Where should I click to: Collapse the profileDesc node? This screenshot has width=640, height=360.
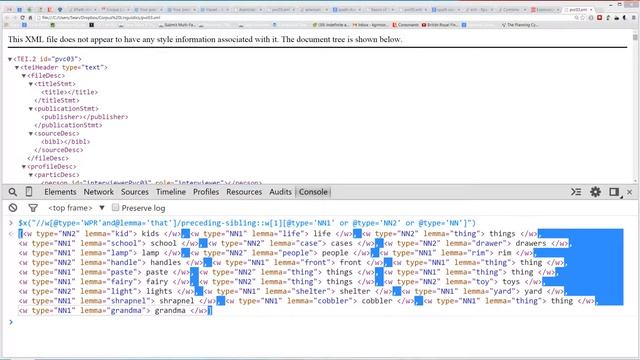[x=24, y=167]
